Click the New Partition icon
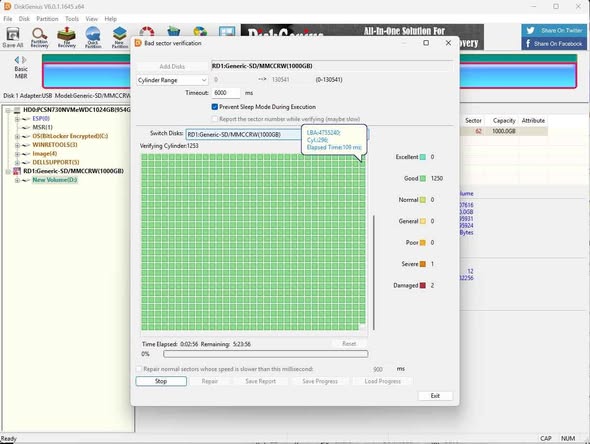 coord(120,38)
